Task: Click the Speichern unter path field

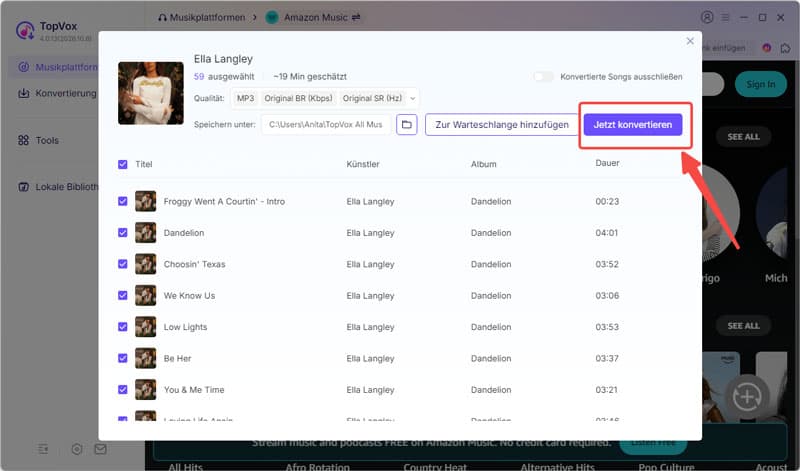Action: [326, 125]
